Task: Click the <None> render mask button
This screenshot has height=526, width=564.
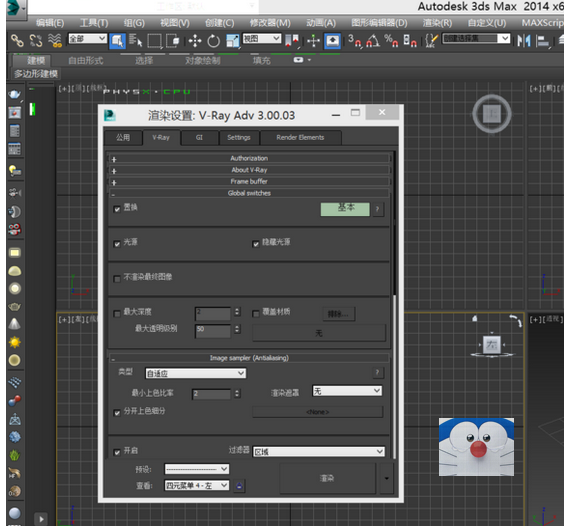Action: [318, 412]
